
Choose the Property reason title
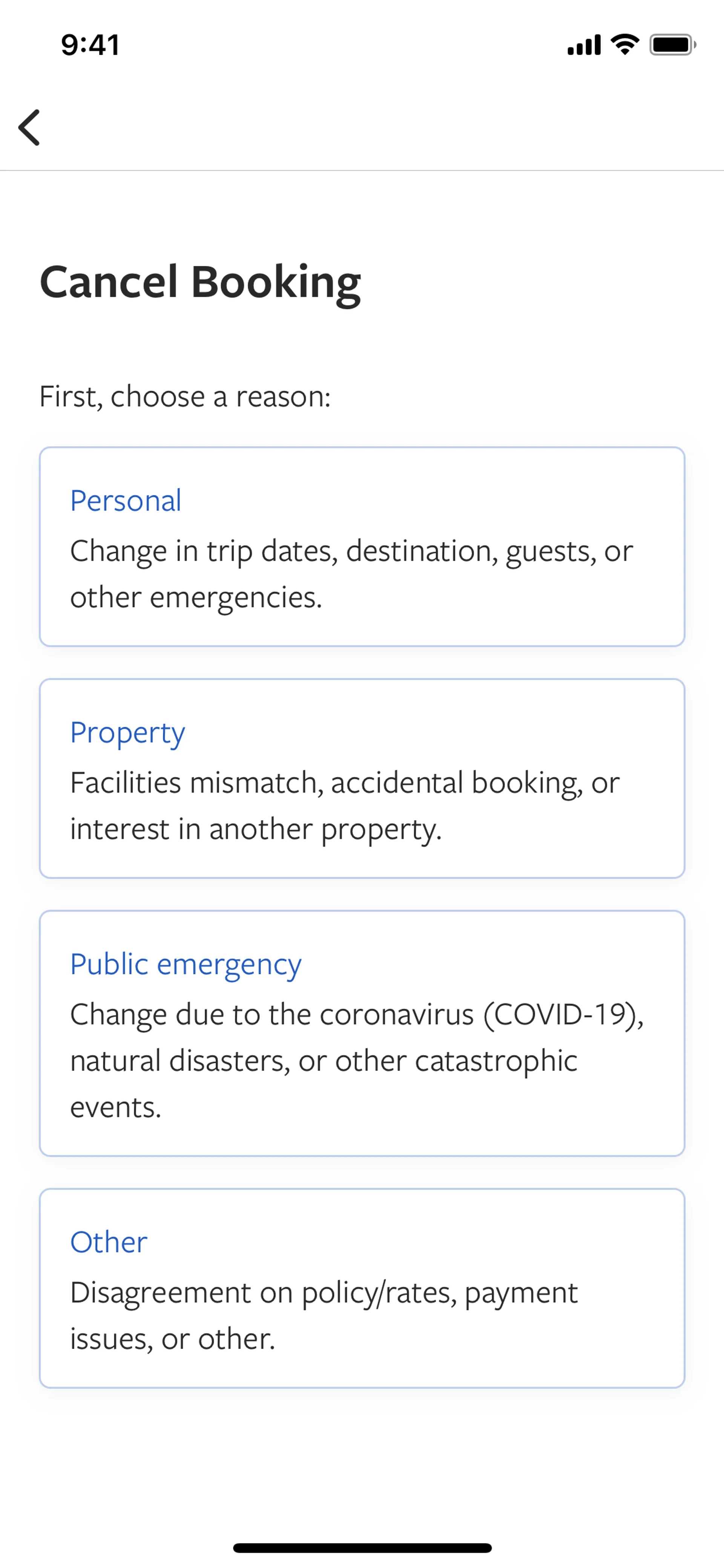(x=127, y=733)
